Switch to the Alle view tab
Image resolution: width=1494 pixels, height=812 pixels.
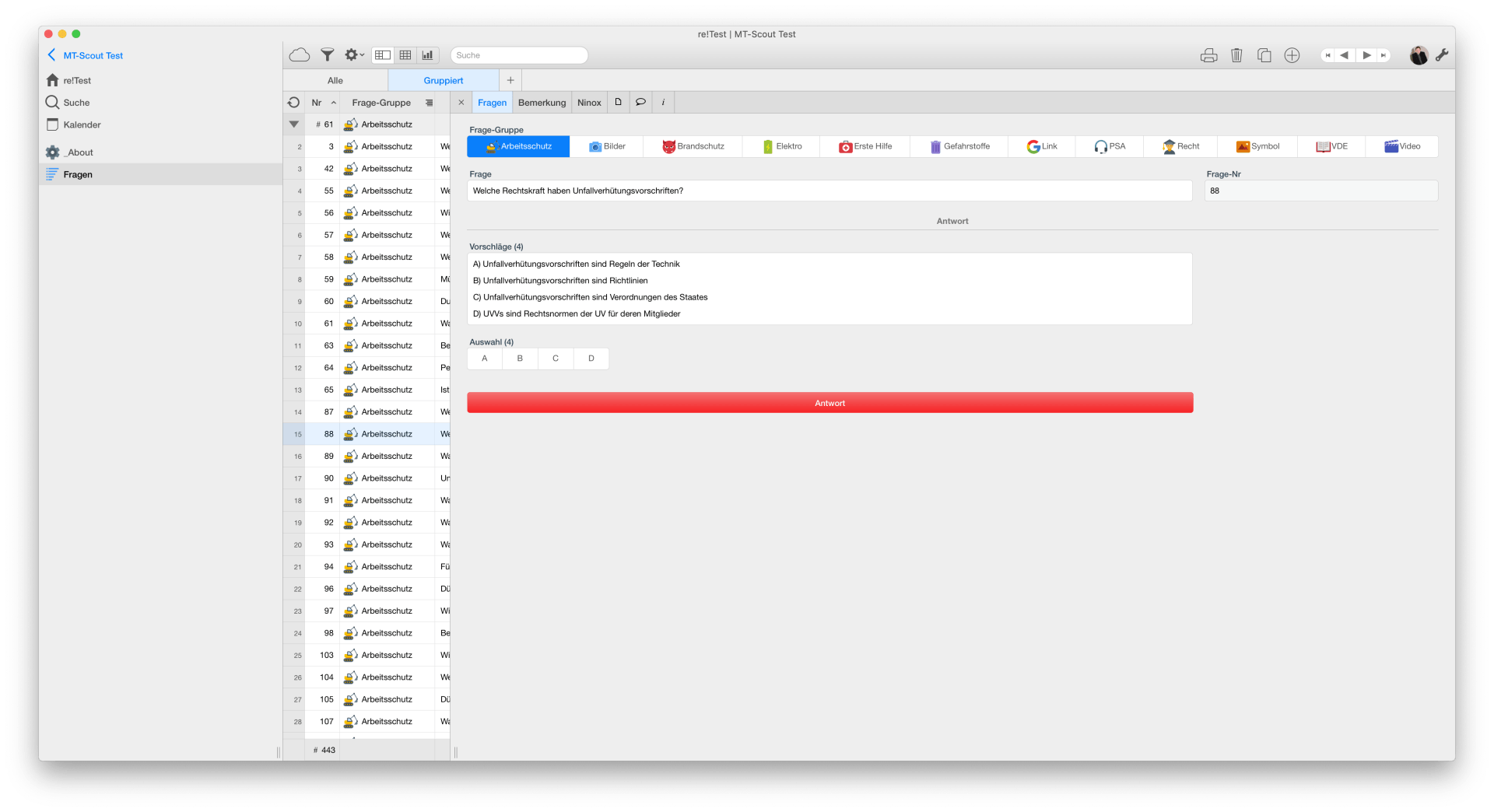click(335, 80)
